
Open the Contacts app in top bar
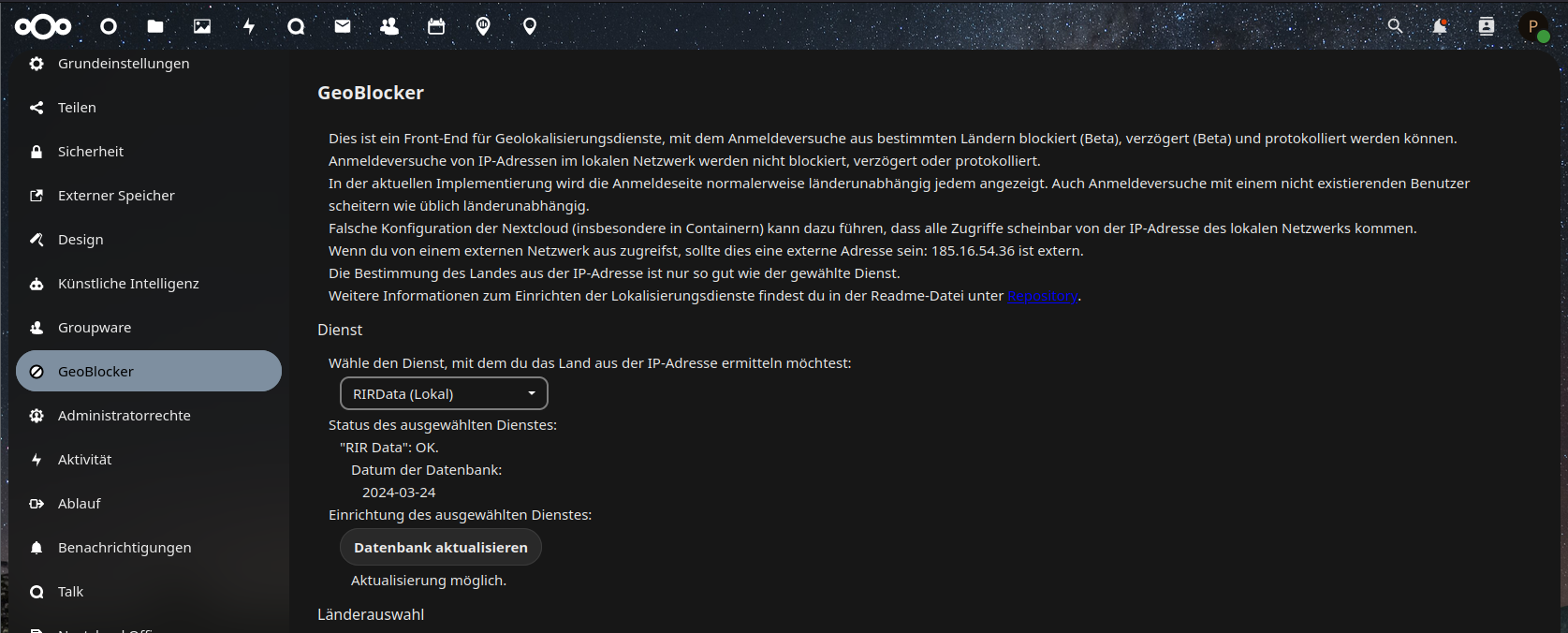(389, 26)
